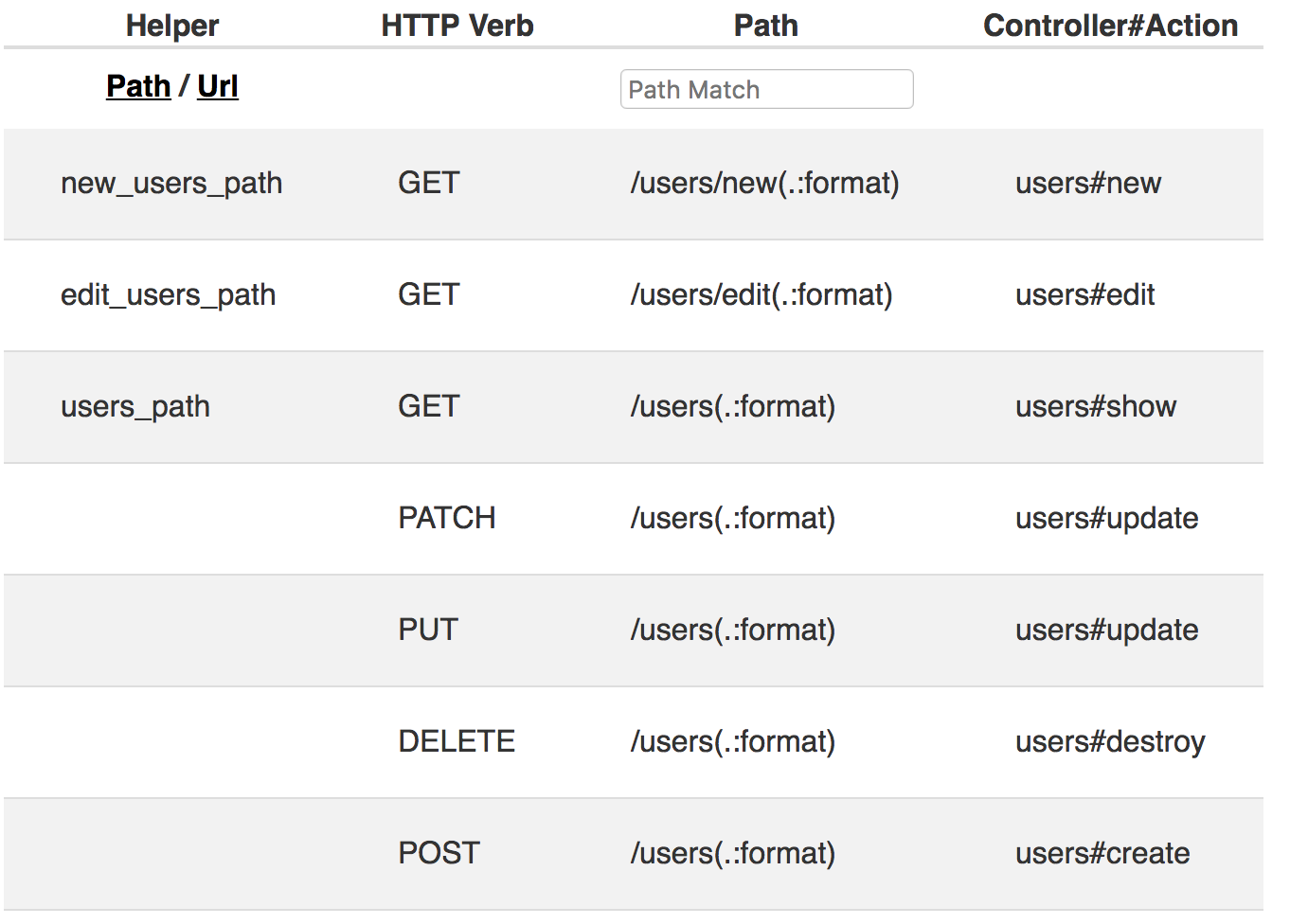Click the Helper column header
1290x924 pixels.
[172, 26]
